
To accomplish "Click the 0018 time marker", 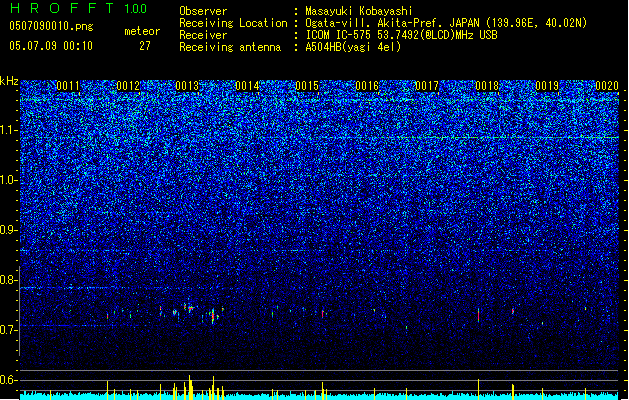I will [487, 86].
